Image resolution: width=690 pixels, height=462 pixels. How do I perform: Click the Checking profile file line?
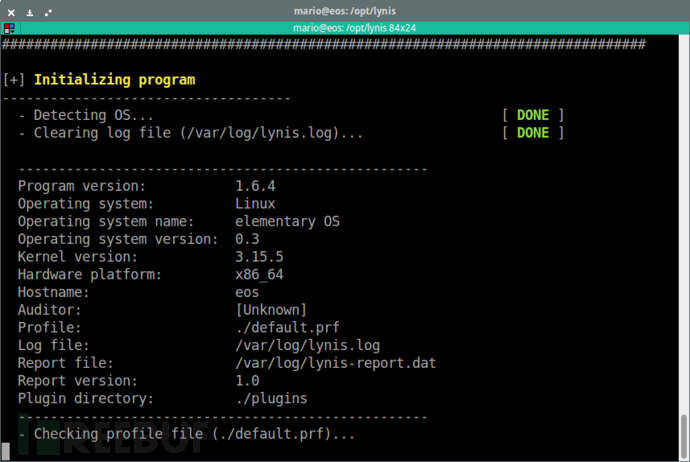(x=187, y=434)
